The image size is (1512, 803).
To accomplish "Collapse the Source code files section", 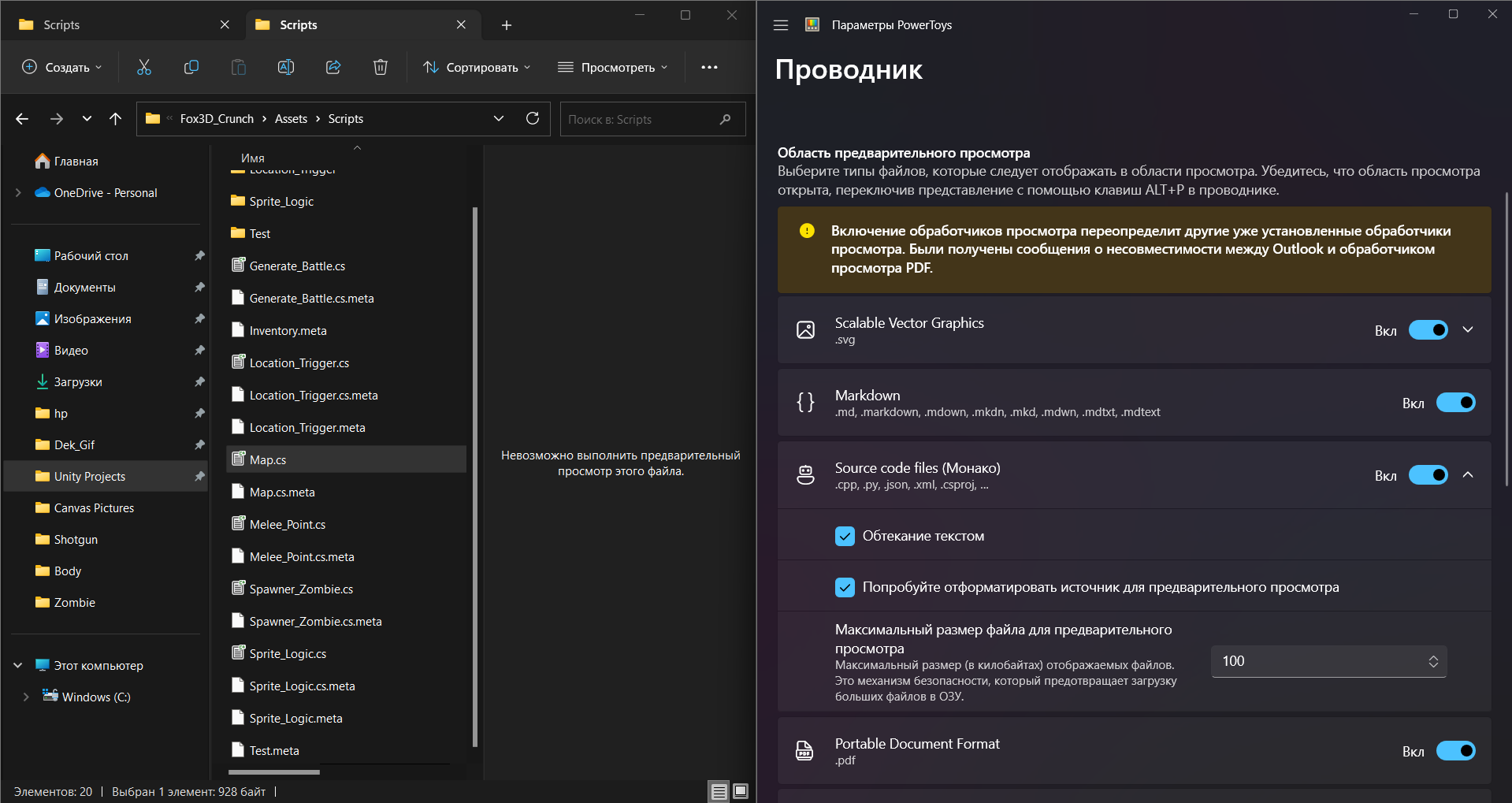I will [1469, 474].
